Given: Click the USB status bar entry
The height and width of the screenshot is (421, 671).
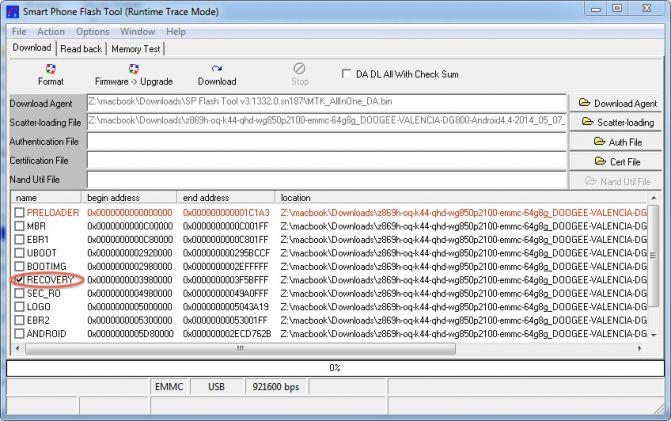Looking at the screenshot, I should (217, 387).
